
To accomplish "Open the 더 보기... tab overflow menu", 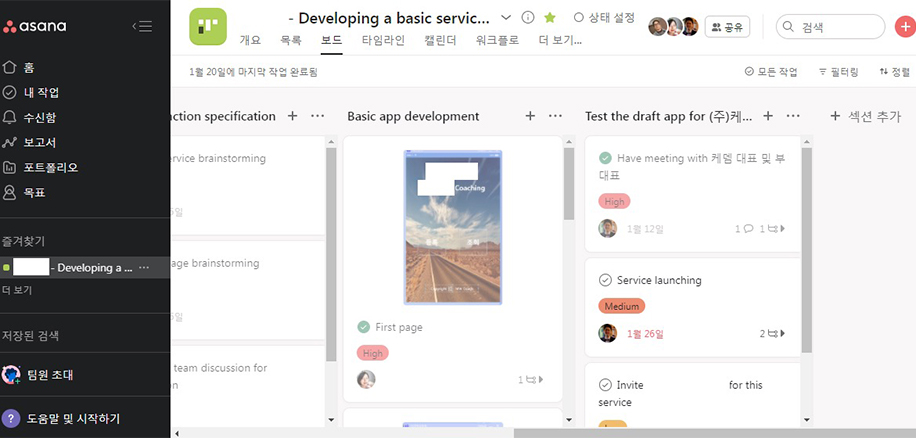I will pyautogui.click(x=560, y=40).
